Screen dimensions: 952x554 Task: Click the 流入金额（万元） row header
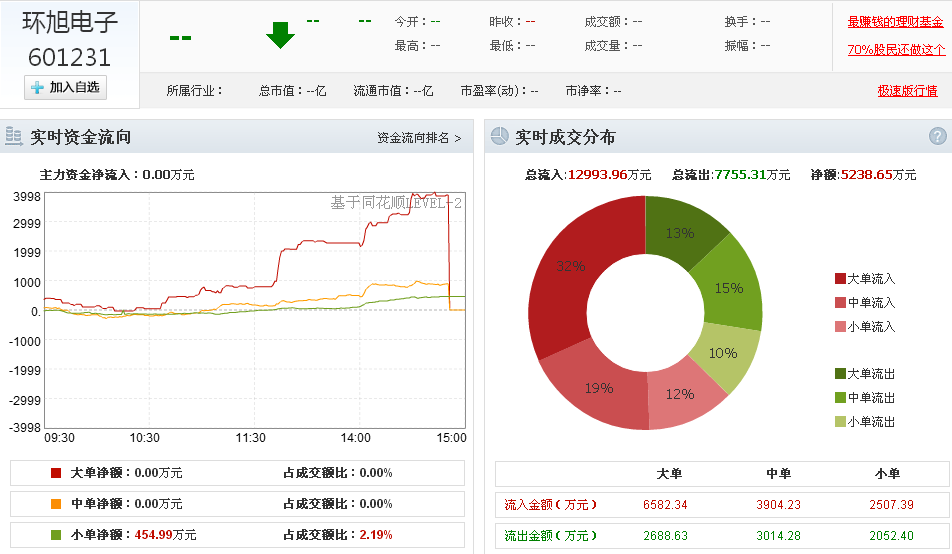point(550,505)
